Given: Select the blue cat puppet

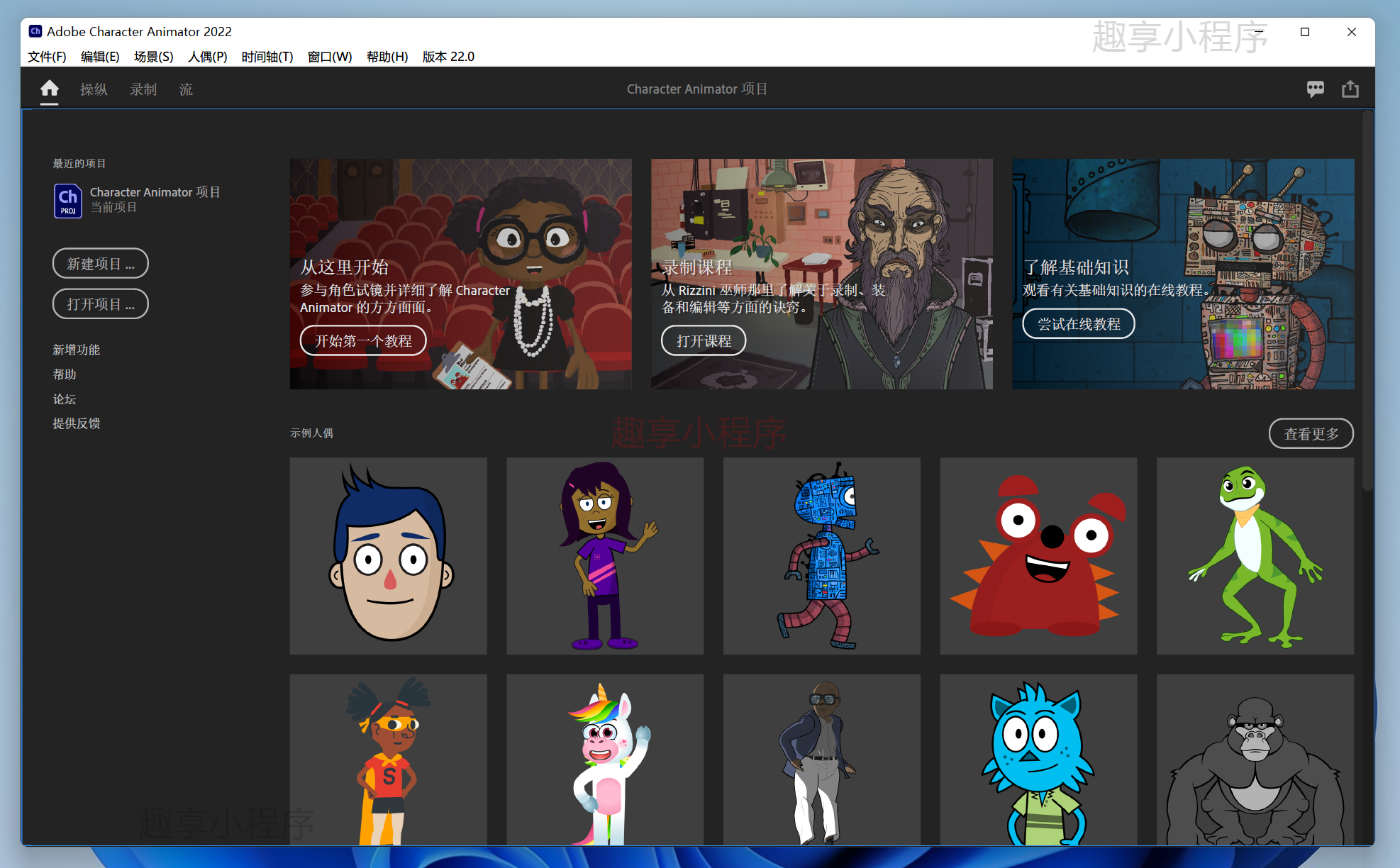Looking at the screenshot, I should coord(1038,759).
